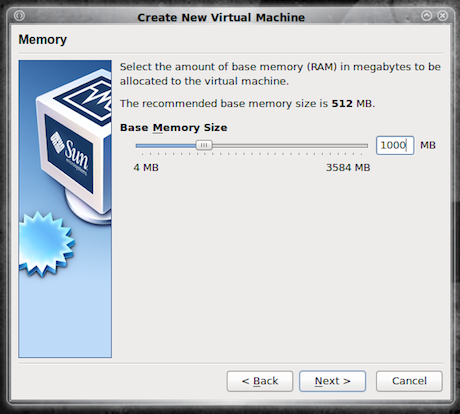The image size is (460, 414).
Task: Focus the 1000 memory size text field
Action: tap(395, 145)
